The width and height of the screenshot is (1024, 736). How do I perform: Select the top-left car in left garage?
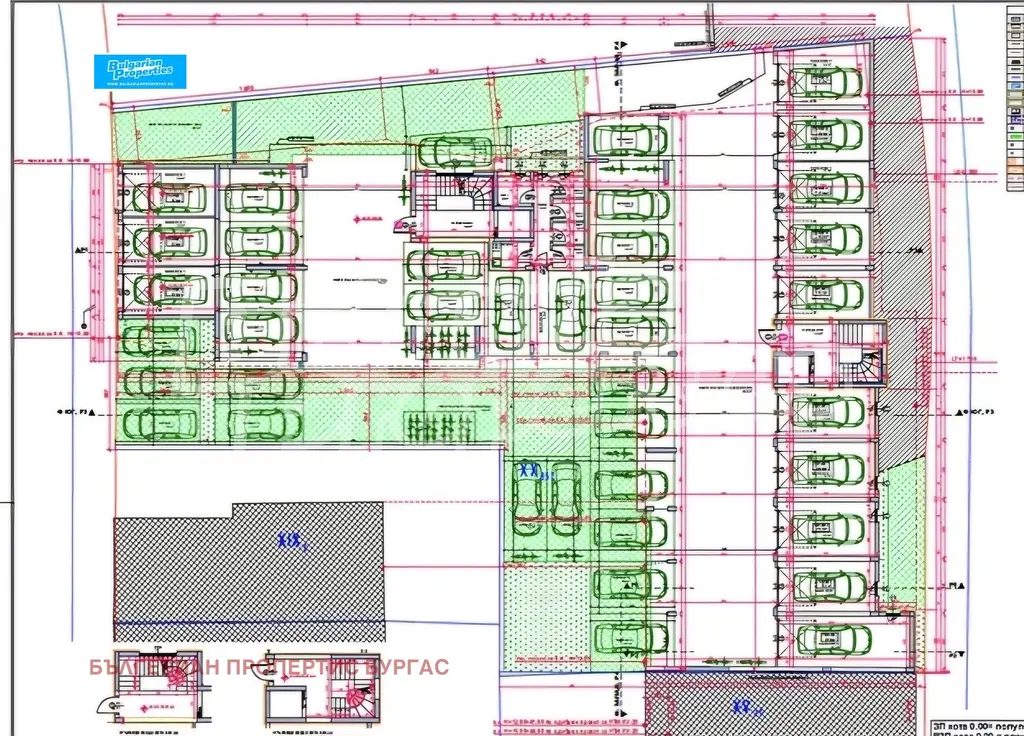coord(170,197)
